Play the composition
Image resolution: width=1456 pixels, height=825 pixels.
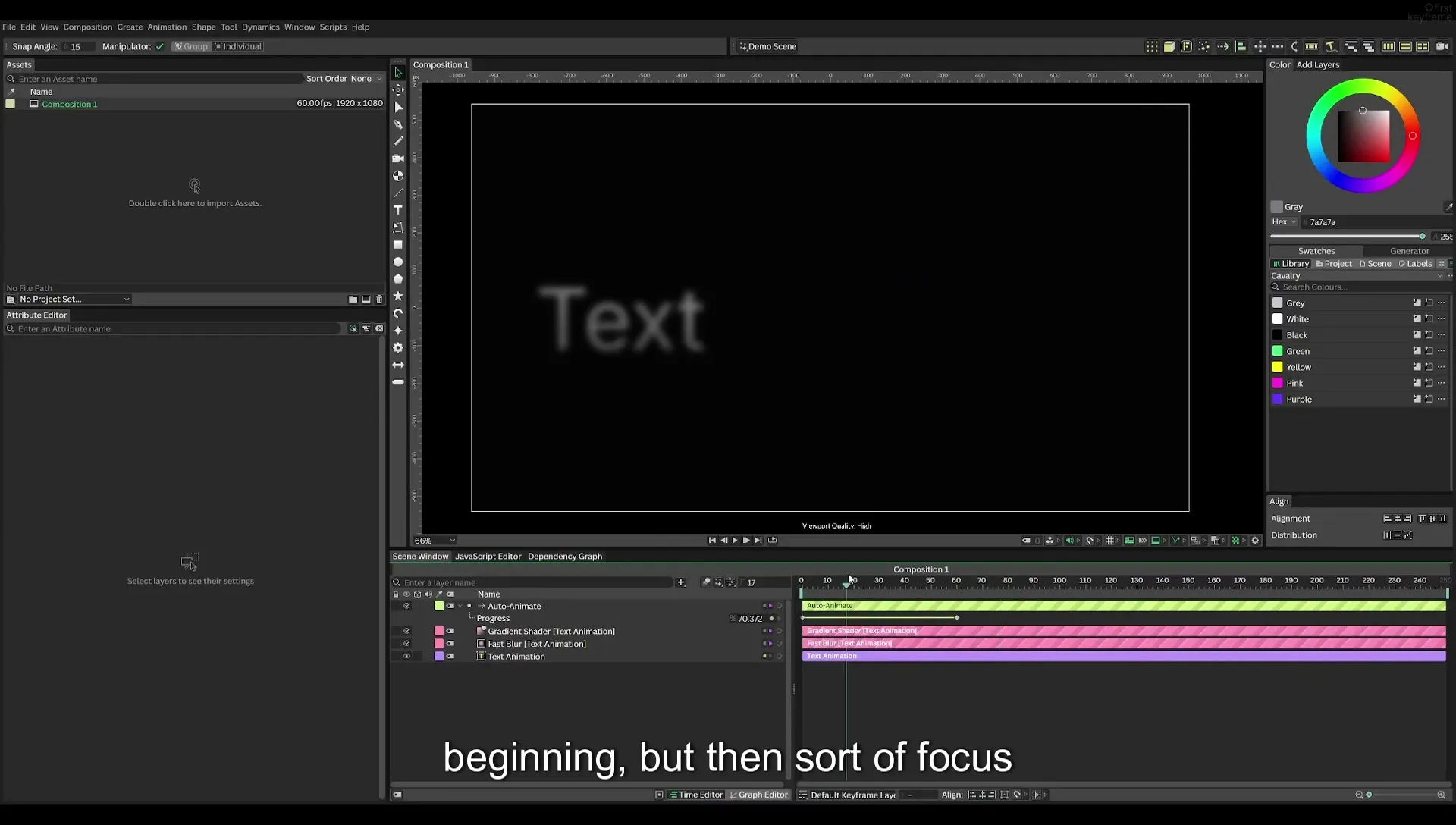tap(735, 541)
